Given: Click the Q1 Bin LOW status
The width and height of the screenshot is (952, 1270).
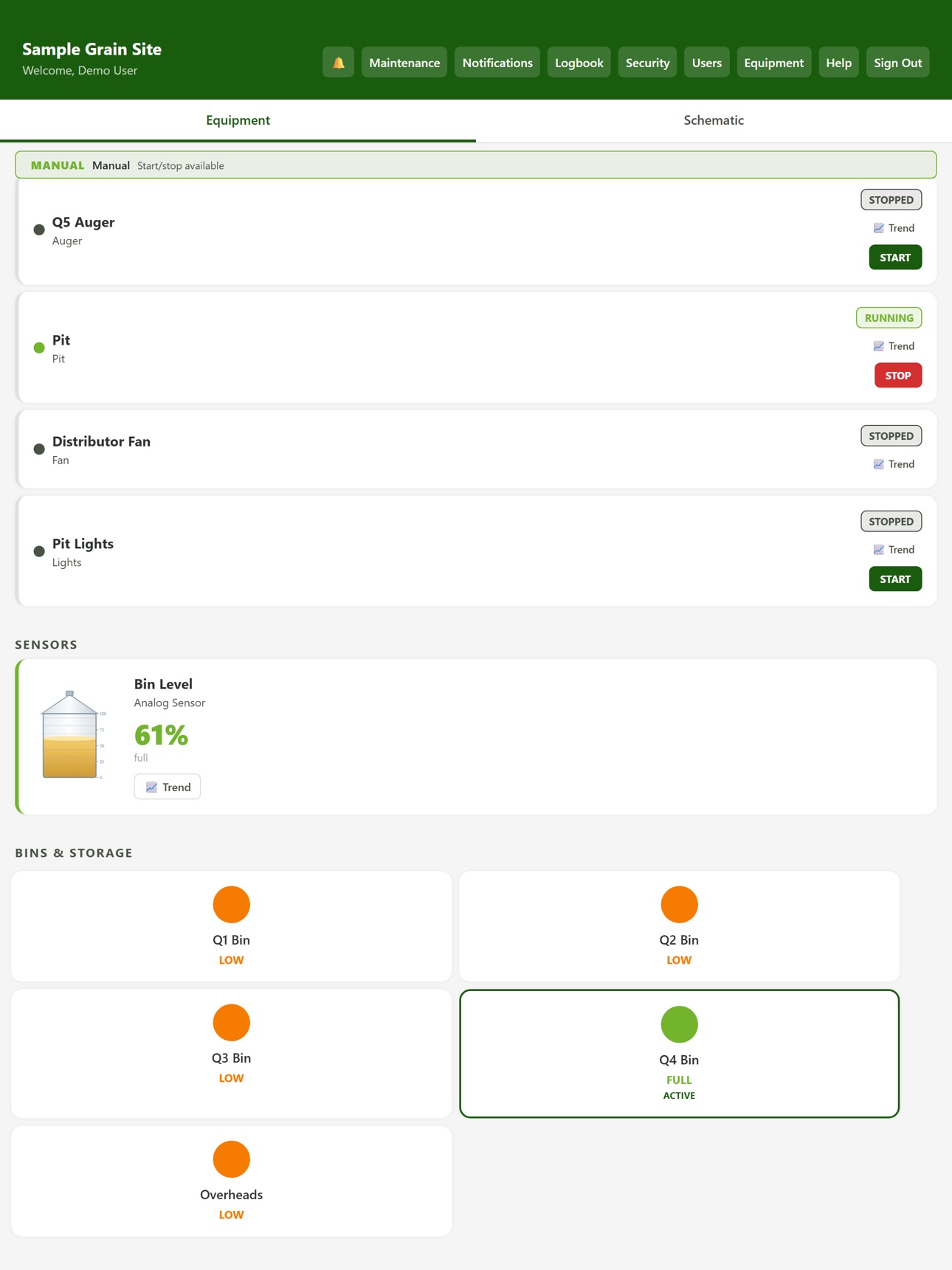Looking at the screenshot, I should click(x=231, y=960).
